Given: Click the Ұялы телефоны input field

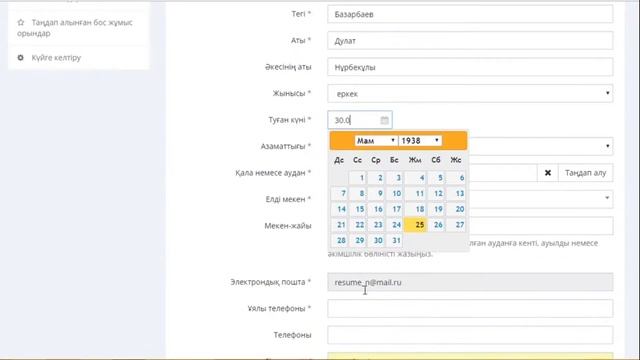Looking at the screenshot, I should pos(470,309).
